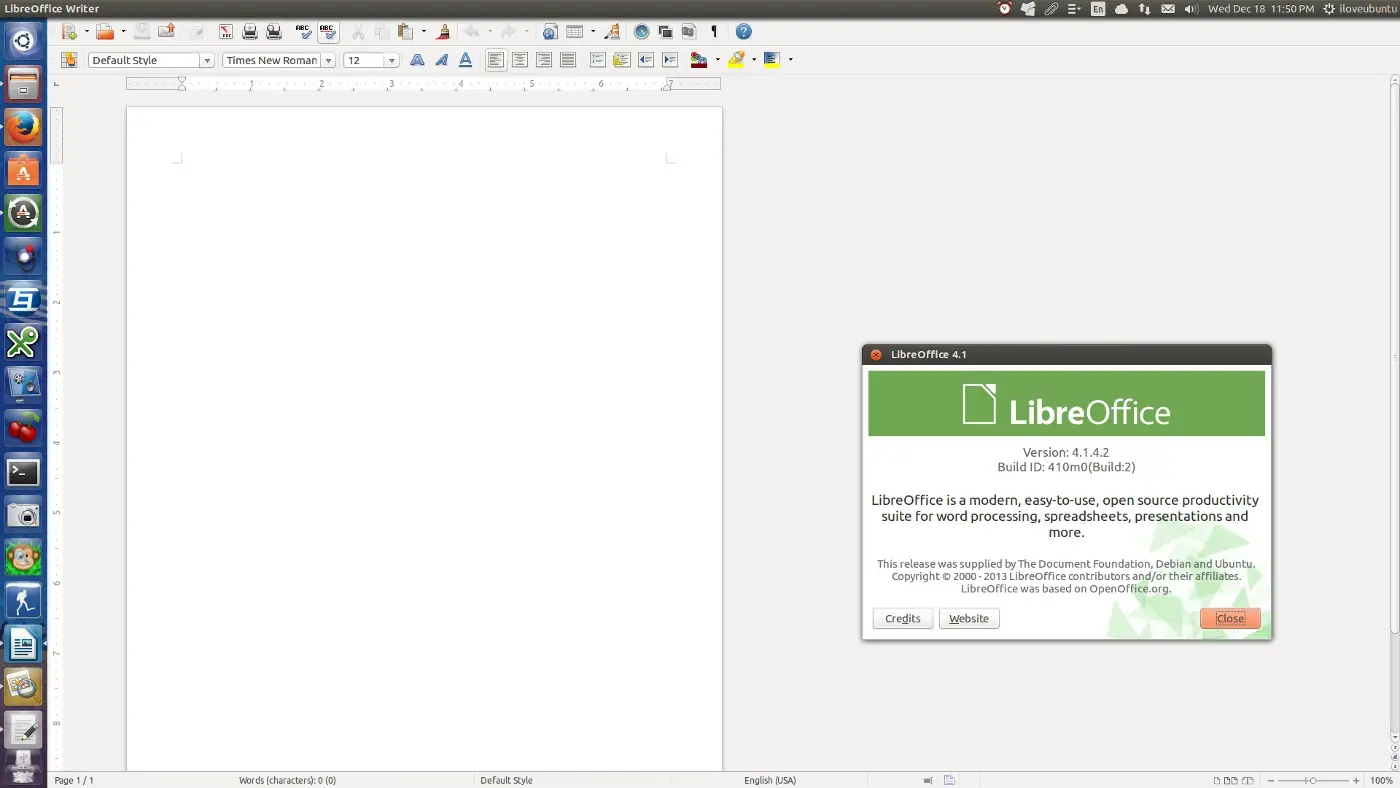The width and height of the screenshot is (1400, 788).
Task: Align text left
Action: [x=496, y=60]
